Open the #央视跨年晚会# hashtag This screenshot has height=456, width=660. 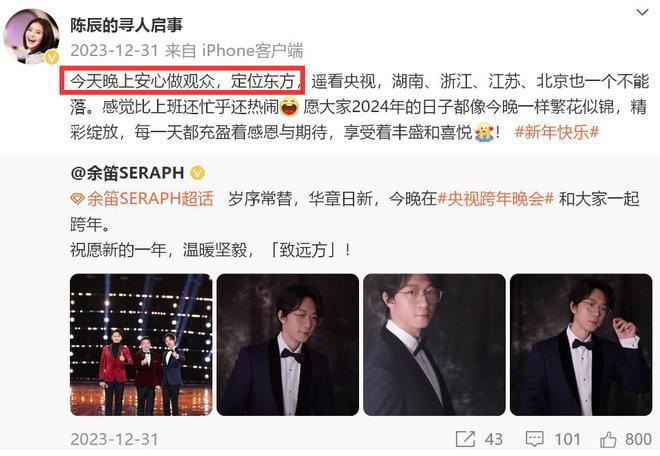(x=495, y=199)
